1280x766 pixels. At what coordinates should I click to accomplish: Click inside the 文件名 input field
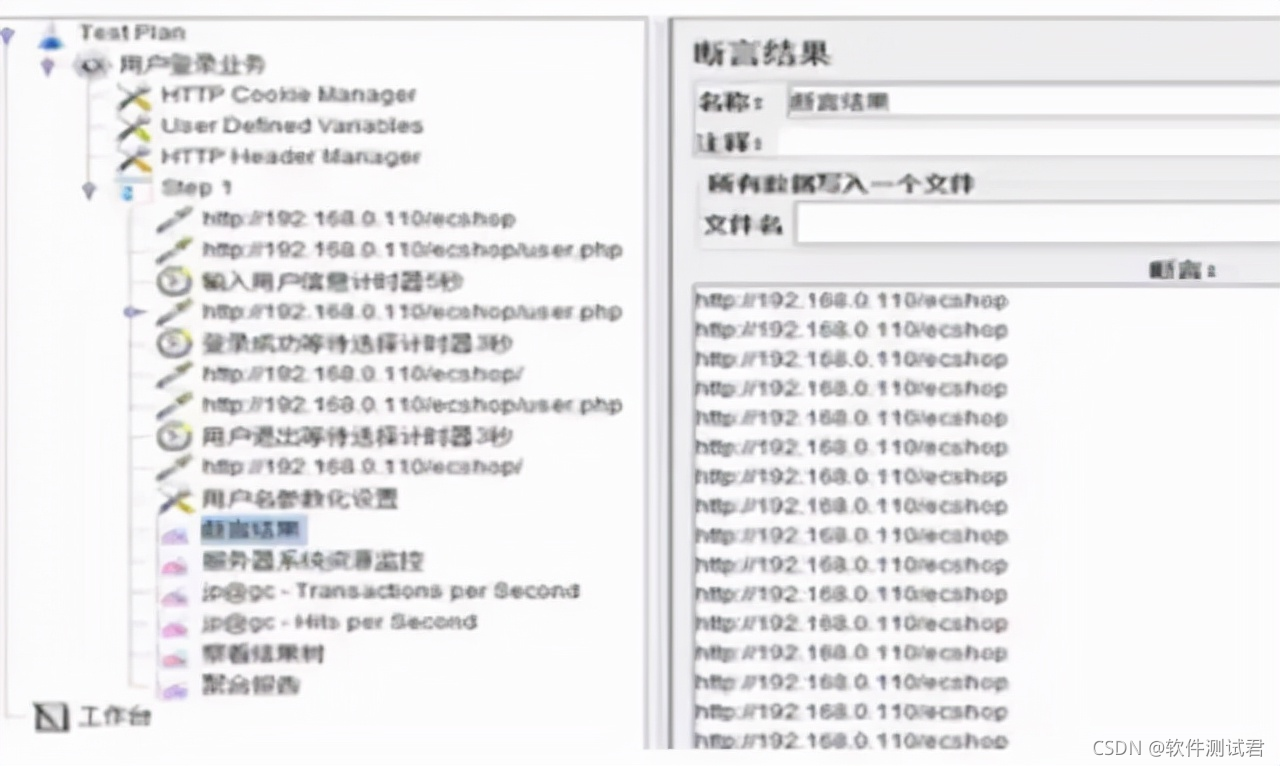click(1000, 223)
